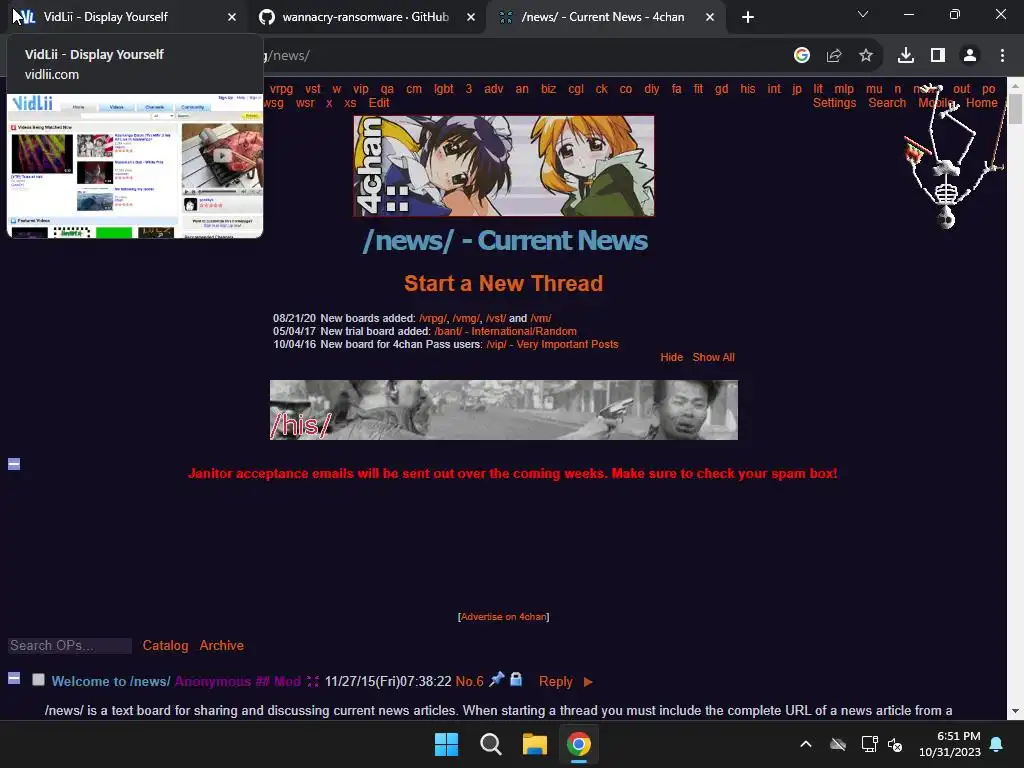The height and width of the screenshot is (768, 1024).
Task: Open Chrome downloads
Action: pos(906,56)
